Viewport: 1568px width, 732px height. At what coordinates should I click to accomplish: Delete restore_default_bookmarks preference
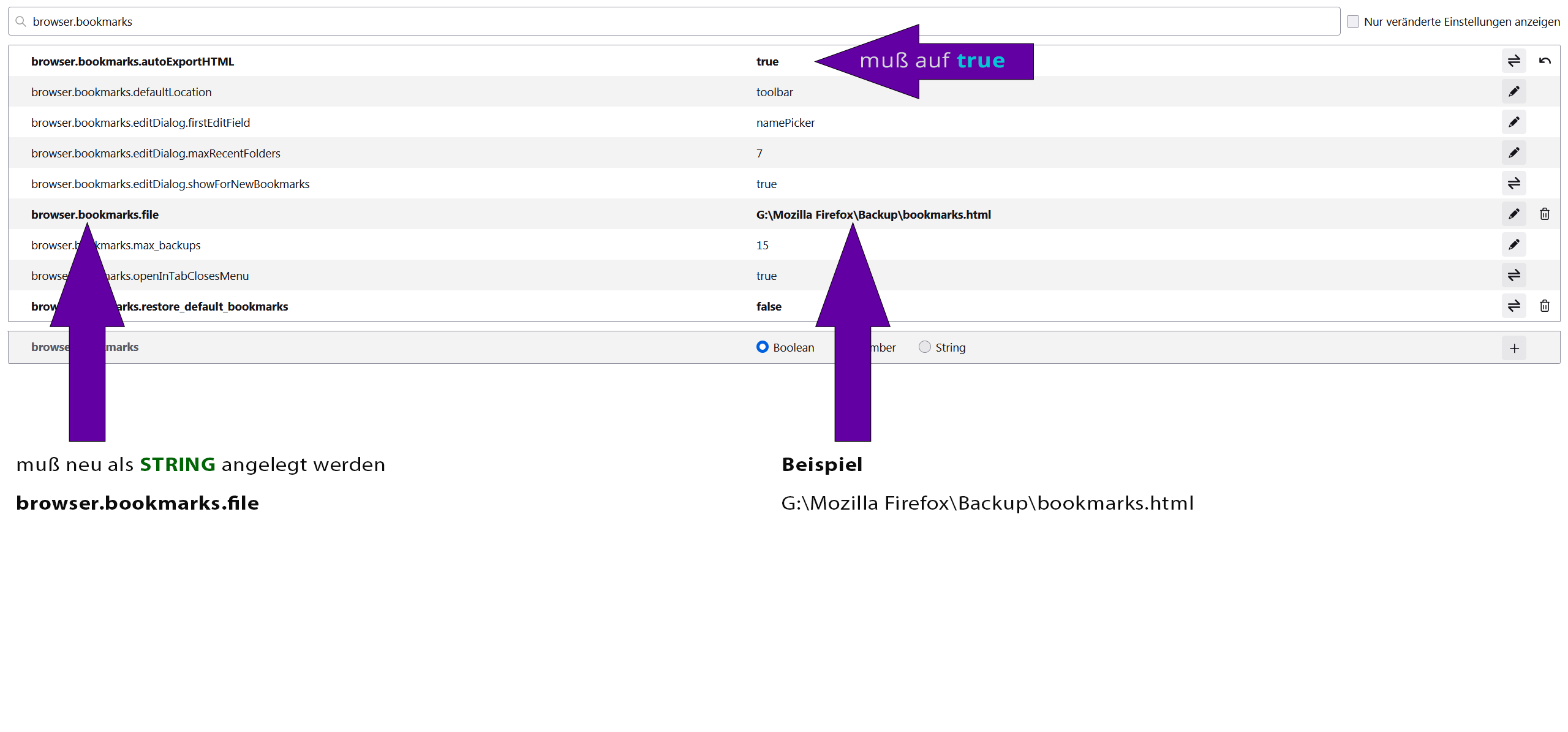point(1544,306)
